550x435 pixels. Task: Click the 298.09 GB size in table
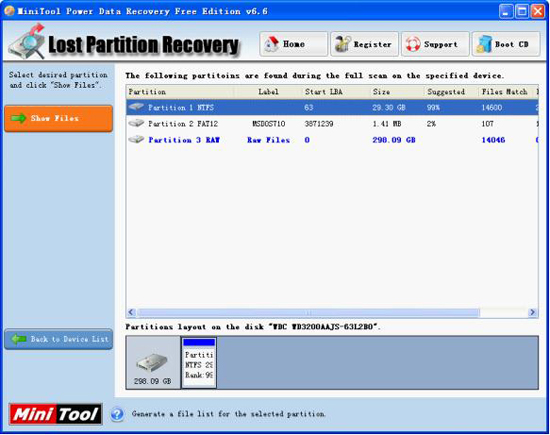[x=394, y=140]
